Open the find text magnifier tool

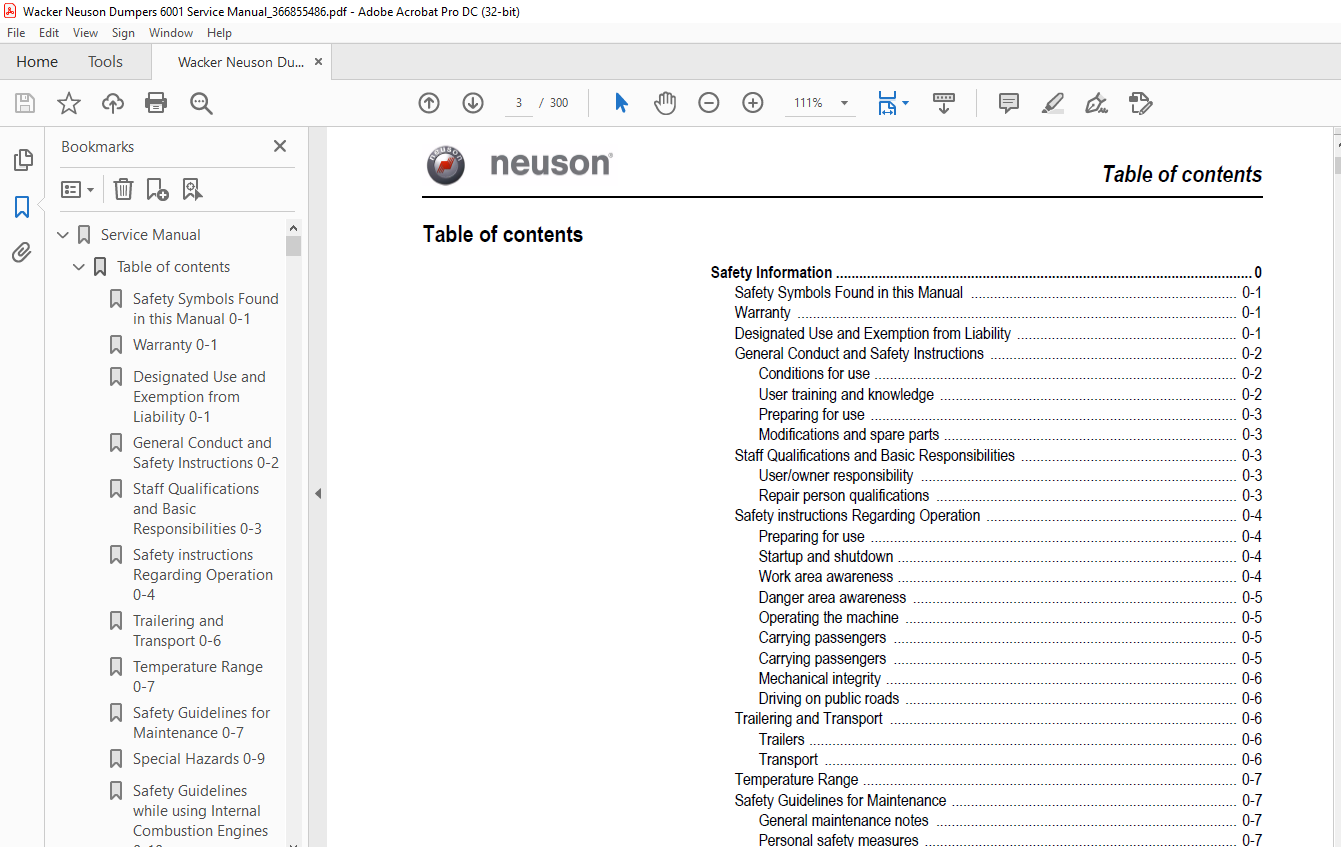(x=201, y=103)
